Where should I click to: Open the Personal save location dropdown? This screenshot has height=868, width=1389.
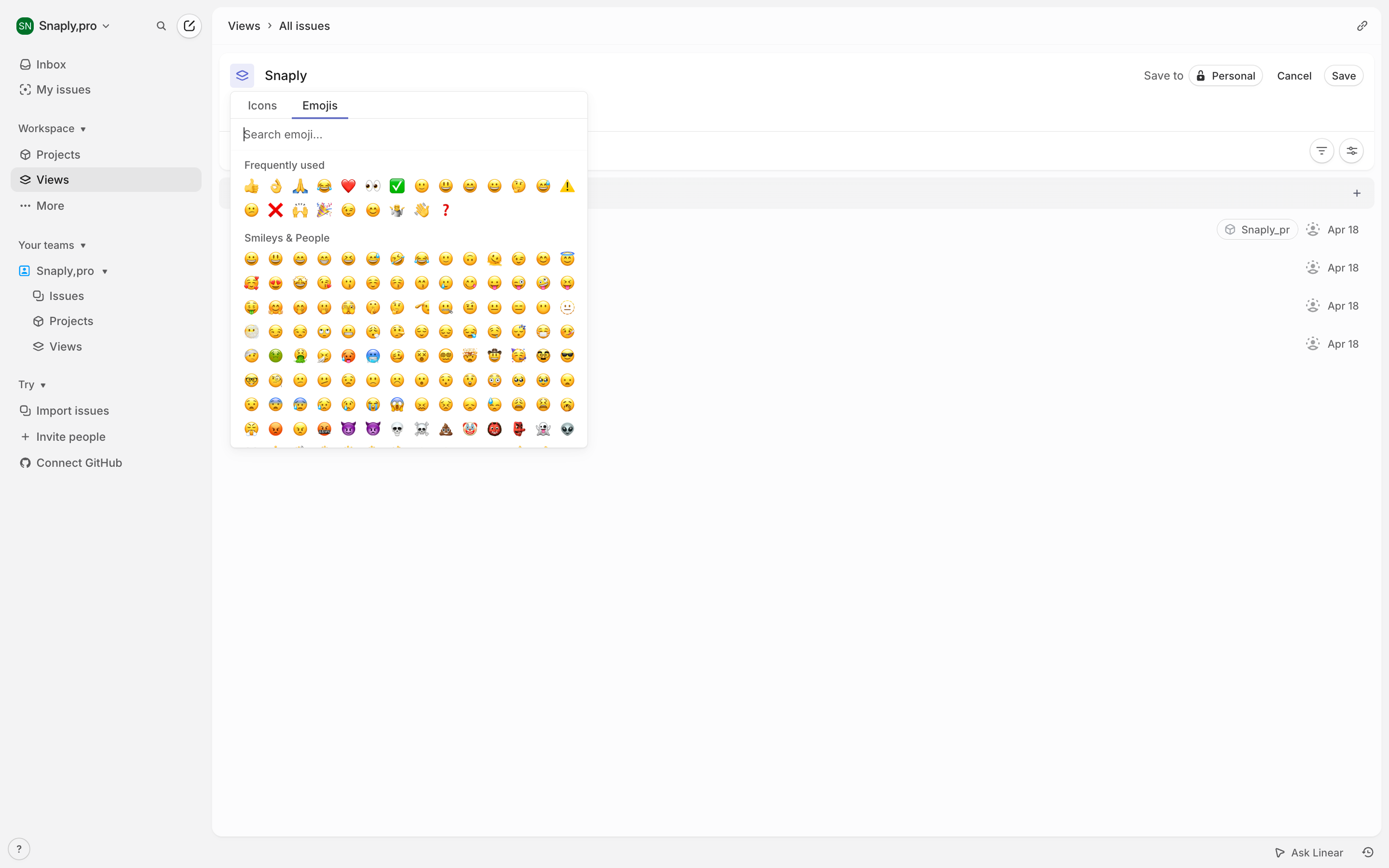pos(1226,76)
